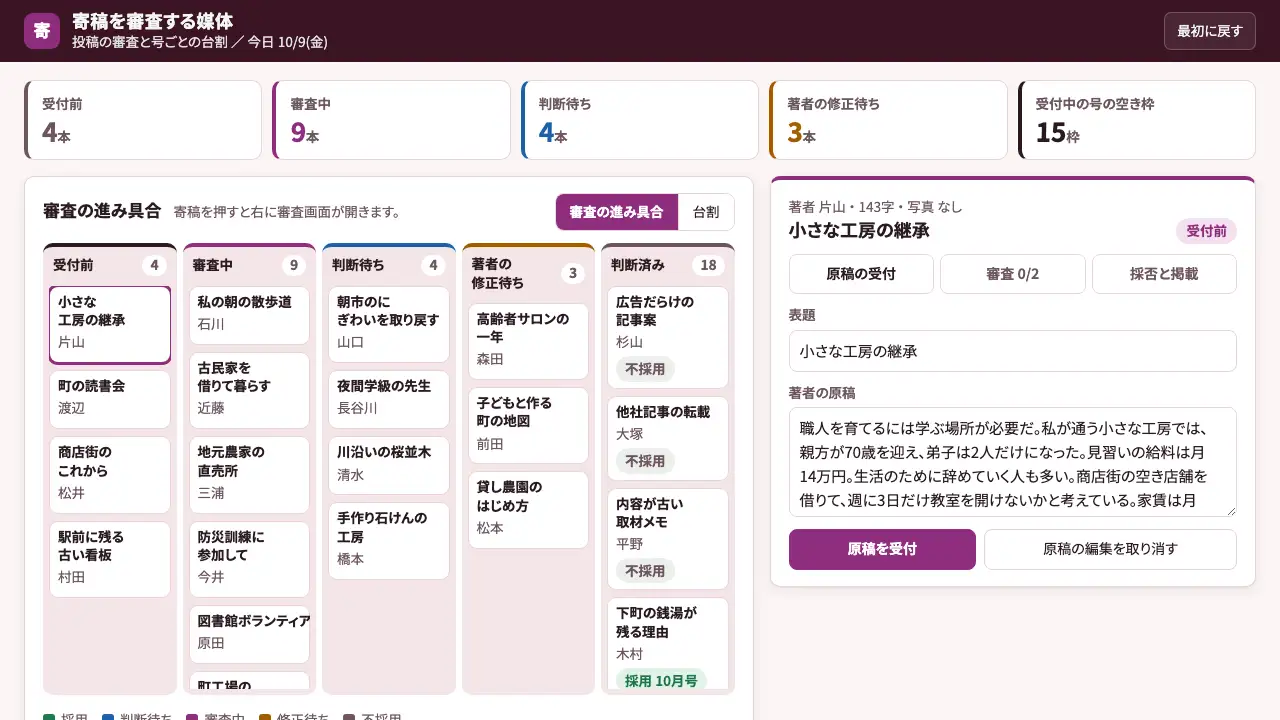
Task: Click the 採用 10月号 badge on 下町の銭湯 card
Action: (661, 681)
